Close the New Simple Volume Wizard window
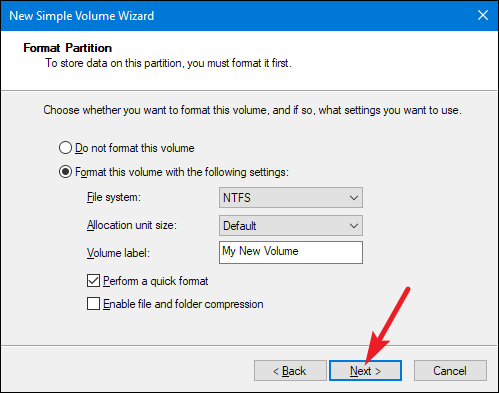 pyautogui.click(x=483, y=15)
